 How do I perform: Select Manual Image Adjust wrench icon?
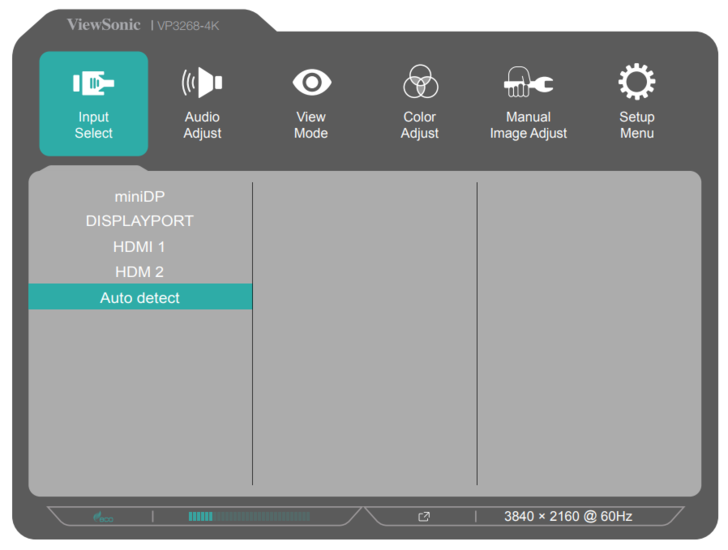[x=528, y=82]
